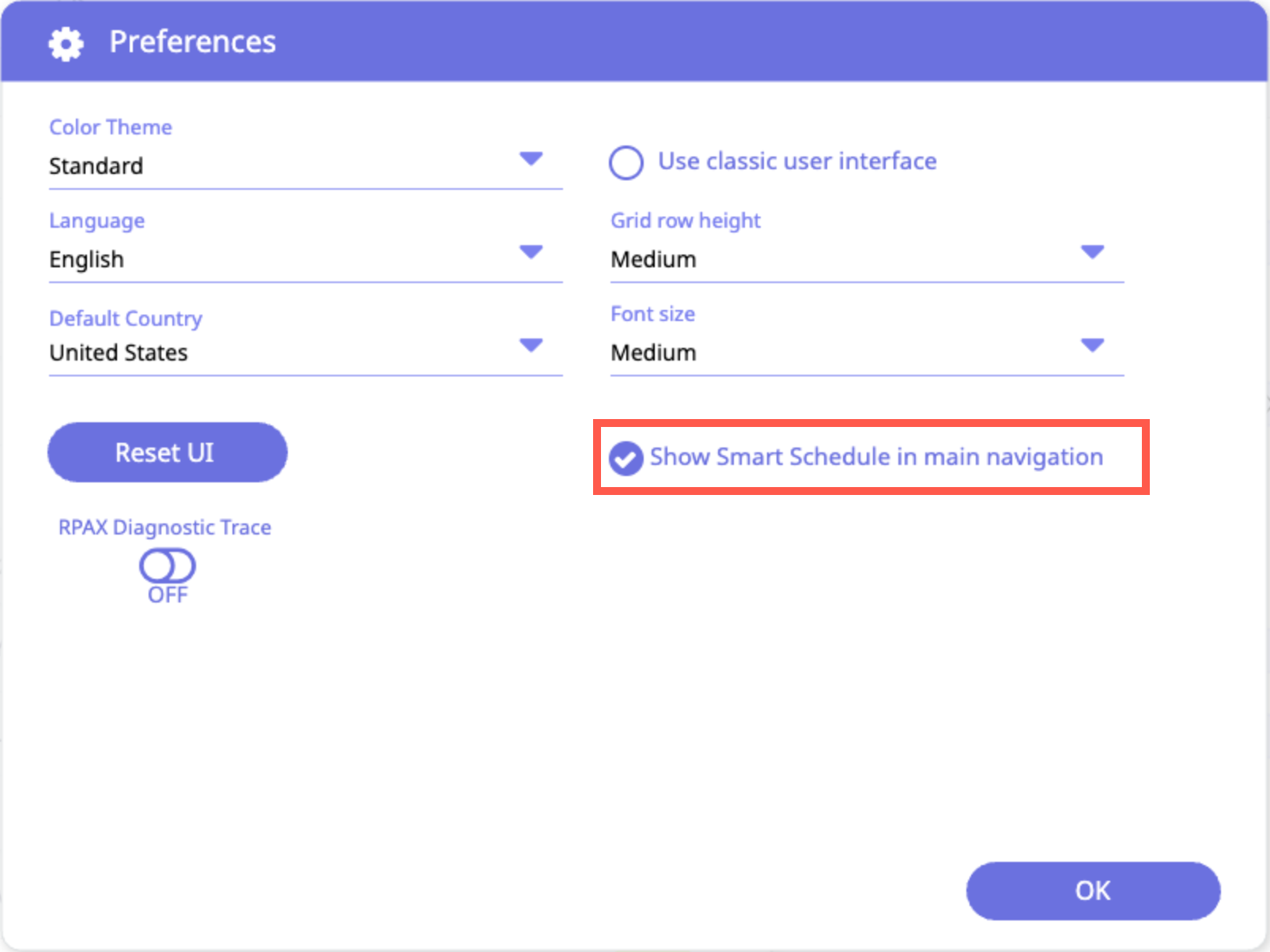Select the classic user interface radio circle

coord(626,163)
